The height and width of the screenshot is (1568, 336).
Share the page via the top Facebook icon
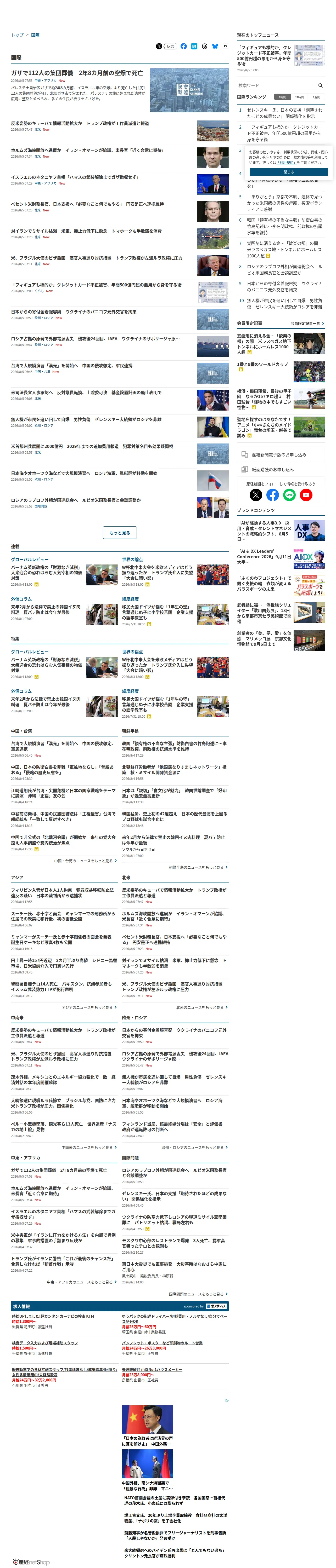pos(183,46)
